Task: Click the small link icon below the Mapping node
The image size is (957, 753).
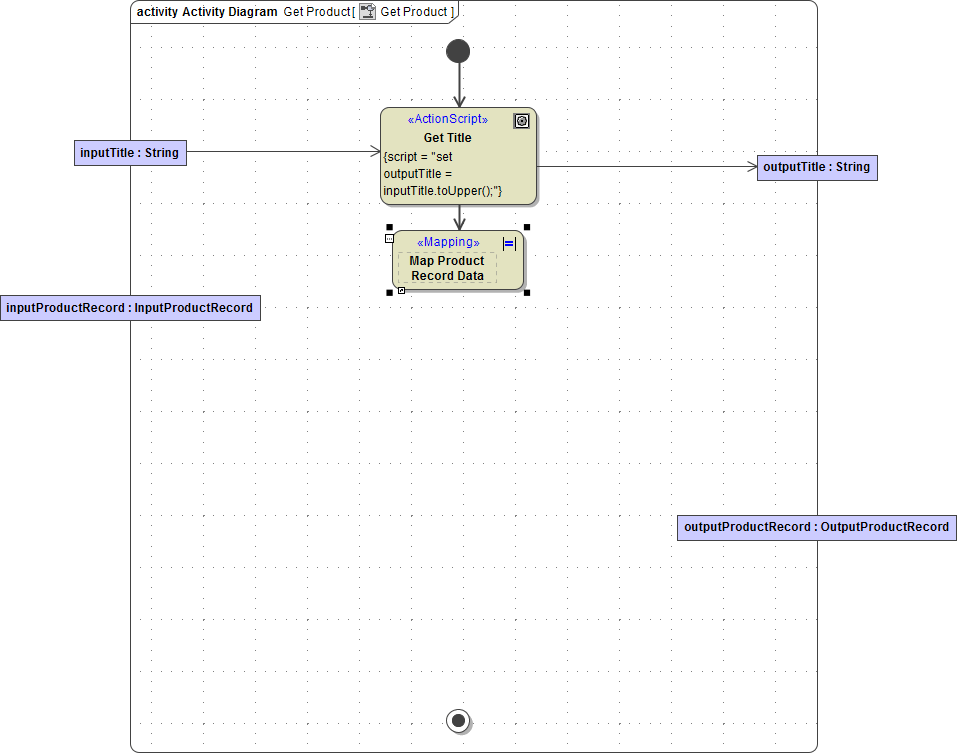Action: tap(402, 290)
